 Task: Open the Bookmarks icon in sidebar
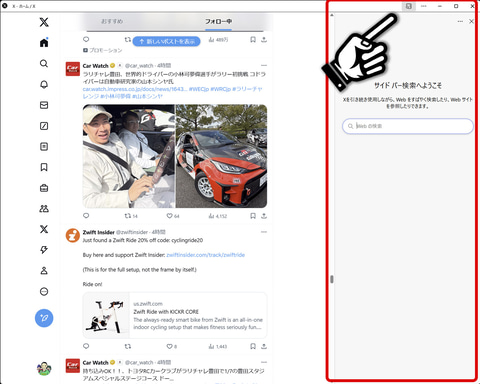44,167
